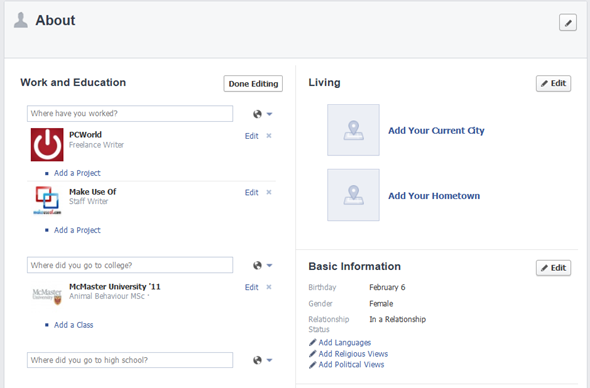
Task: Open privacy globe dropdown for college
Action: (x=262, y=265)
